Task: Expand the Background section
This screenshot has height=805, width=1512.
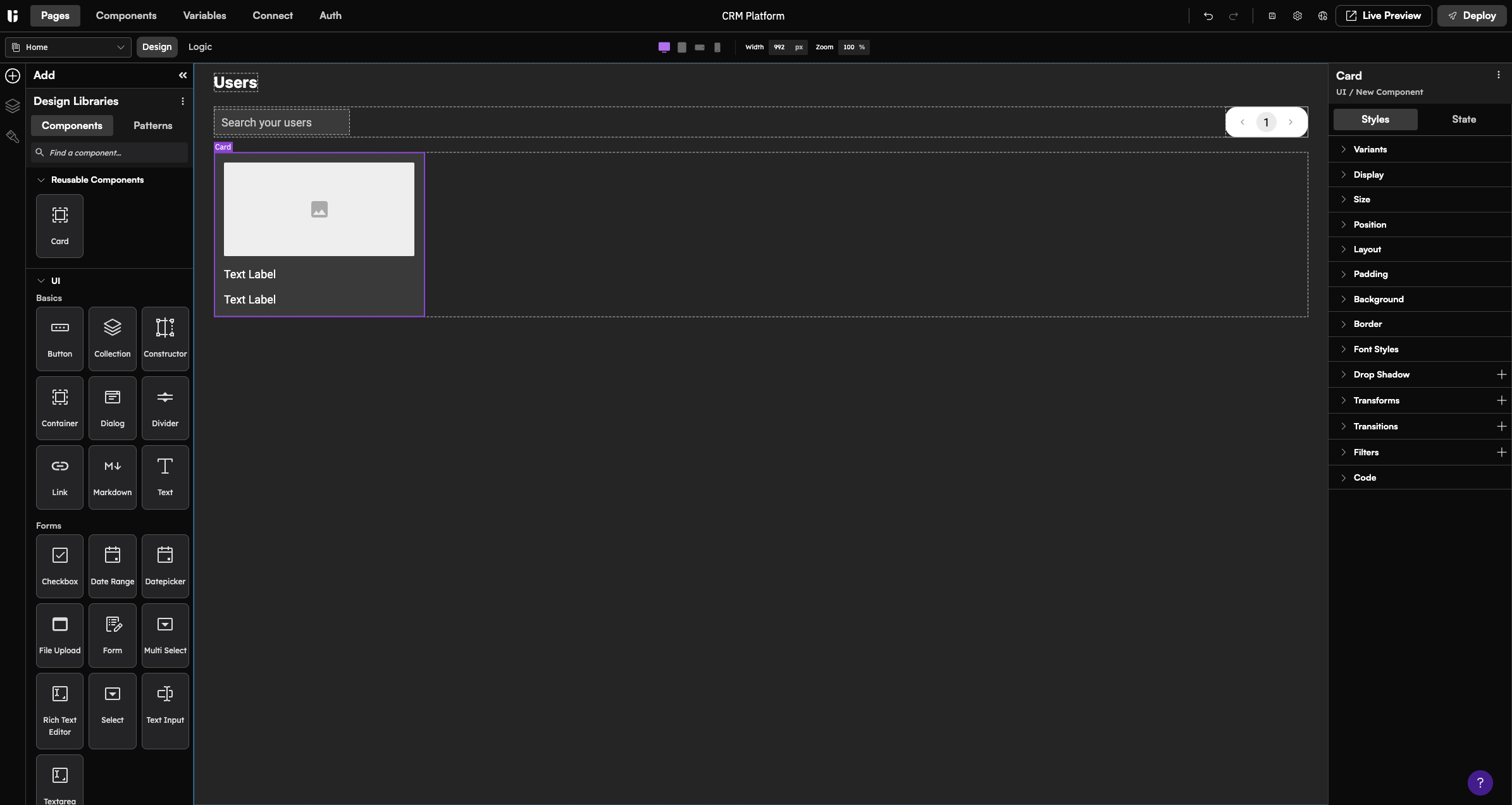Action: click(x=1420, y=299)
